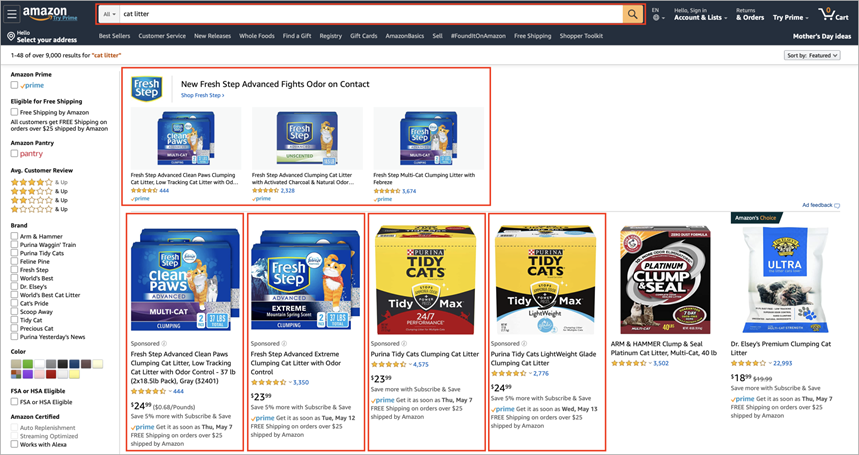This screenshot has height=455, width=859.
Task: Open the 22,993 reviews link
Action: click(783, 363)
